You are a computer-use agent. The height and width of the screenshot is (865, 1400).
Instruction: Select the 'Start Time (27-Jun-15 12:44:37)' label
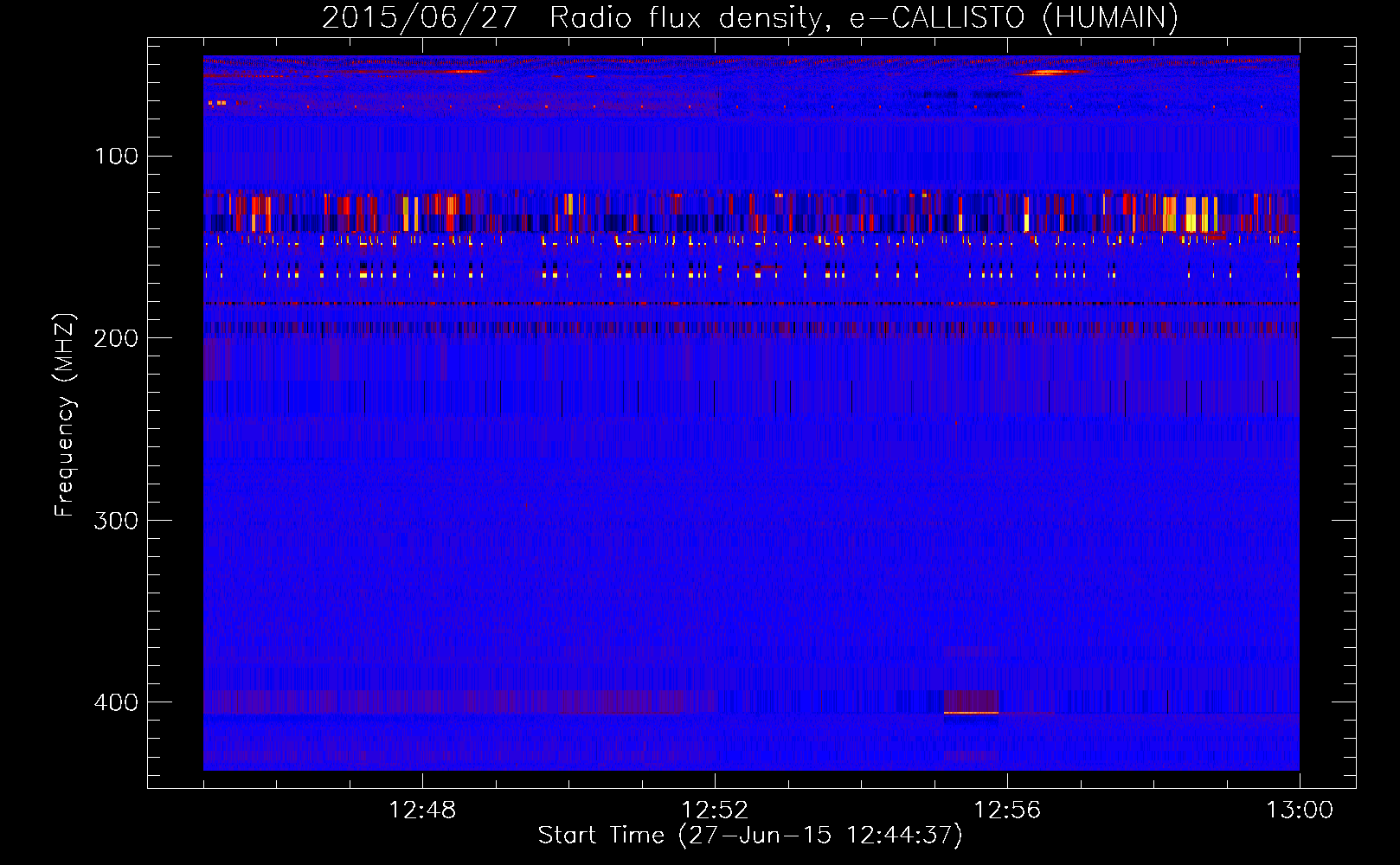coord(750,836)
